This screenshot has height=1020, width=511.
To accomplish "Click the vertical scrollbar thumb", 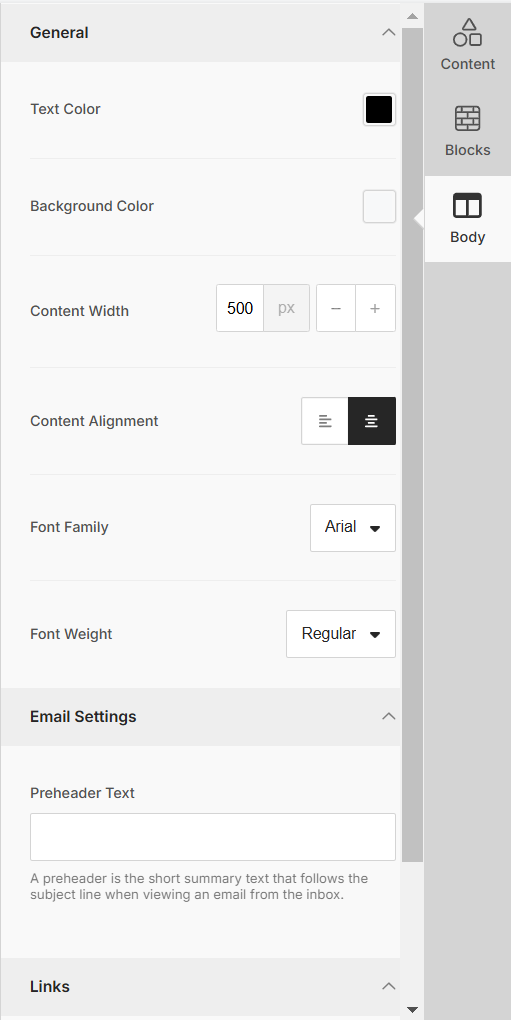I will pyautogui.click(x=412, y=445).
